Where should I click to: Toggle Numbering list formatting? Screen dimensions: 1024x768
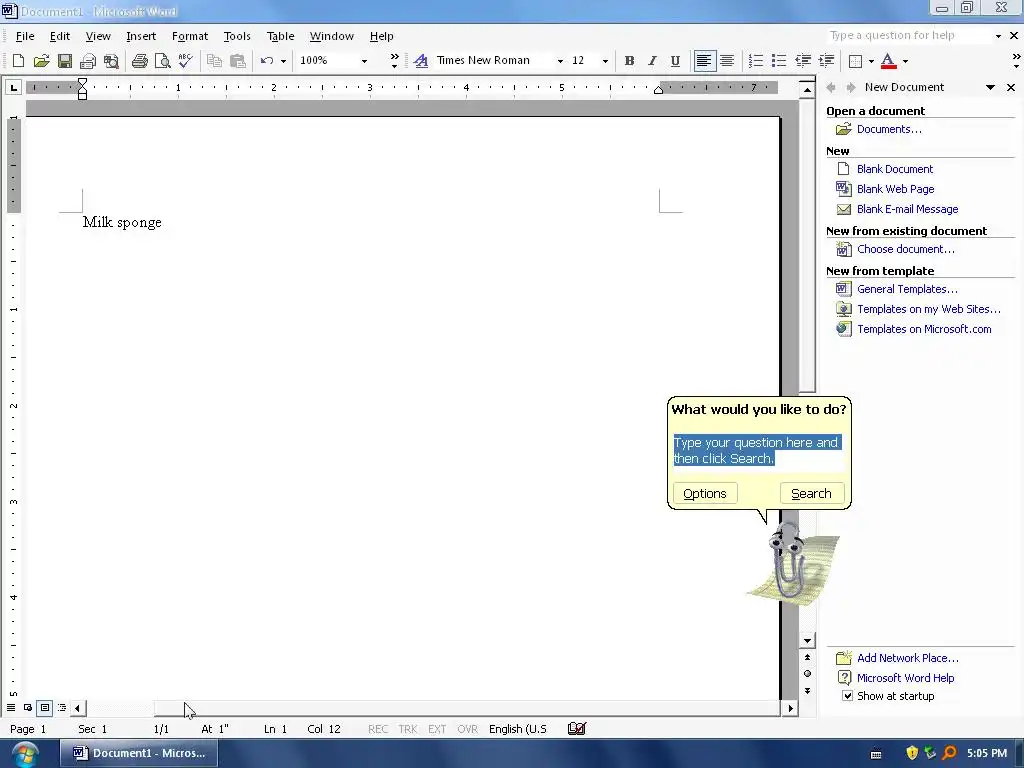pyautogui.click(x=756, y=61)
